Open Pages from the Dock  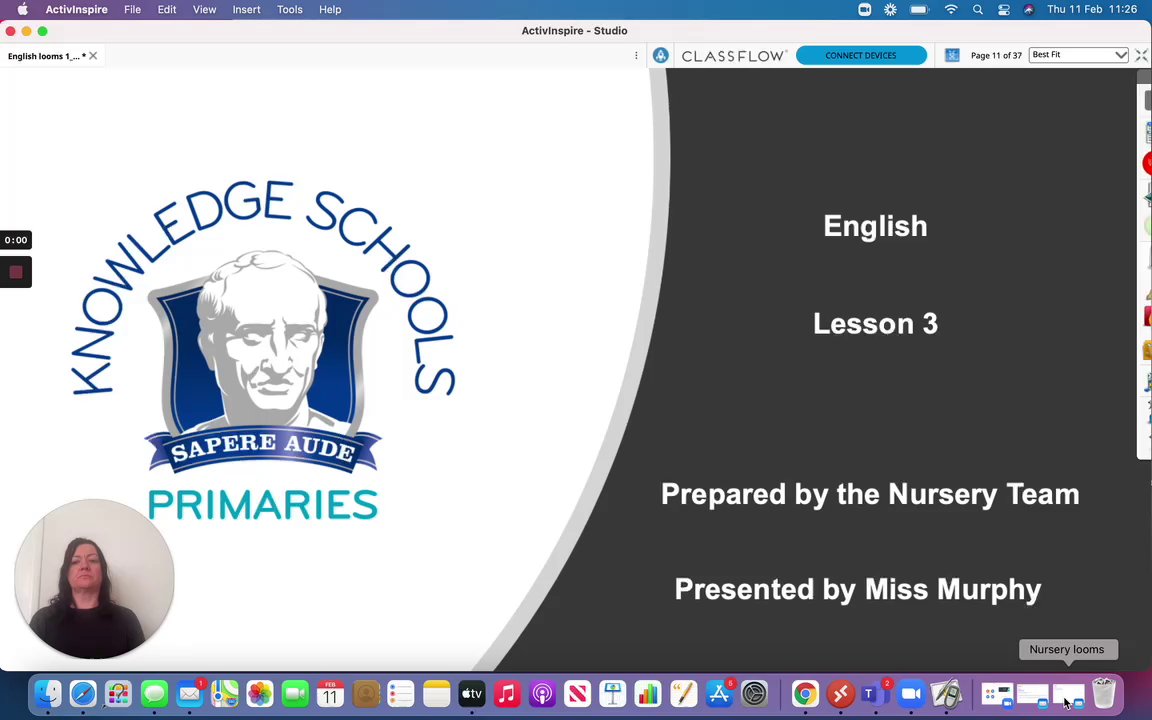tap(683, 694)
